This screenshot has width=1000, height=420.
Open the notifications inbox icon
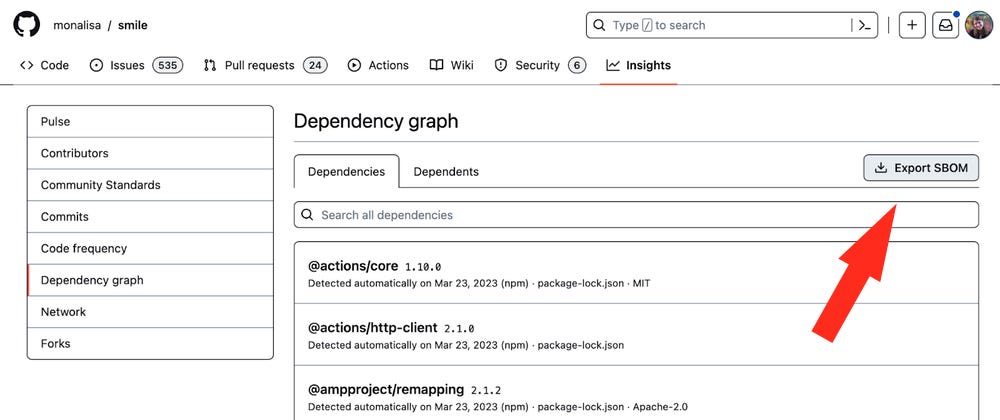tap(945, 25)
